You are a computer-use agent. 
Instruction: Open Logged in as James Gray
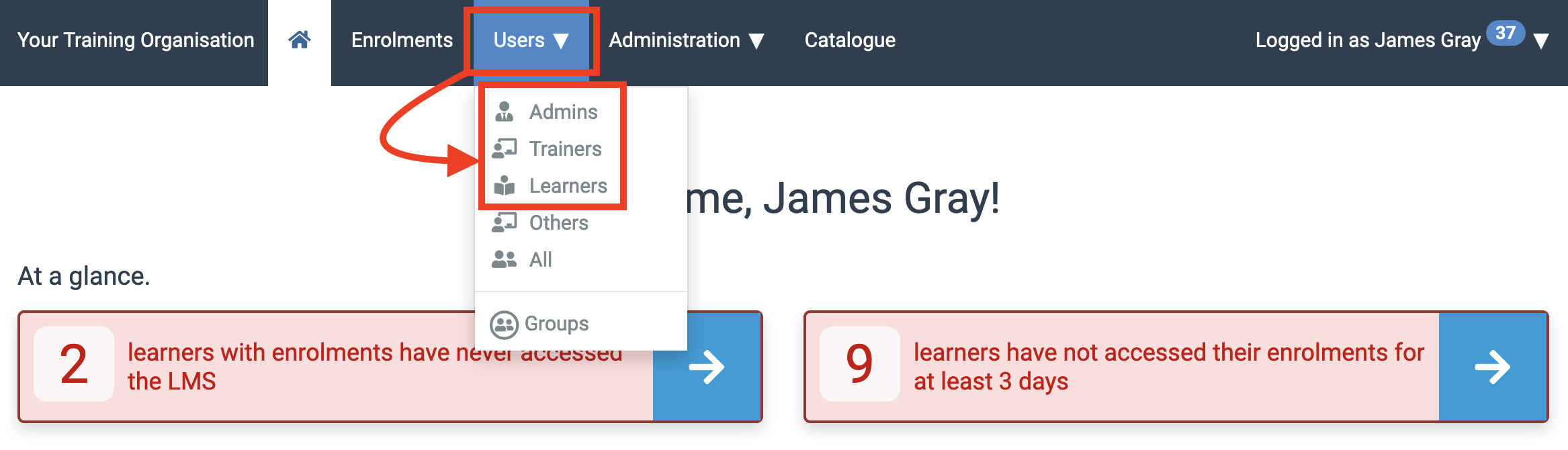point(1368,40)
